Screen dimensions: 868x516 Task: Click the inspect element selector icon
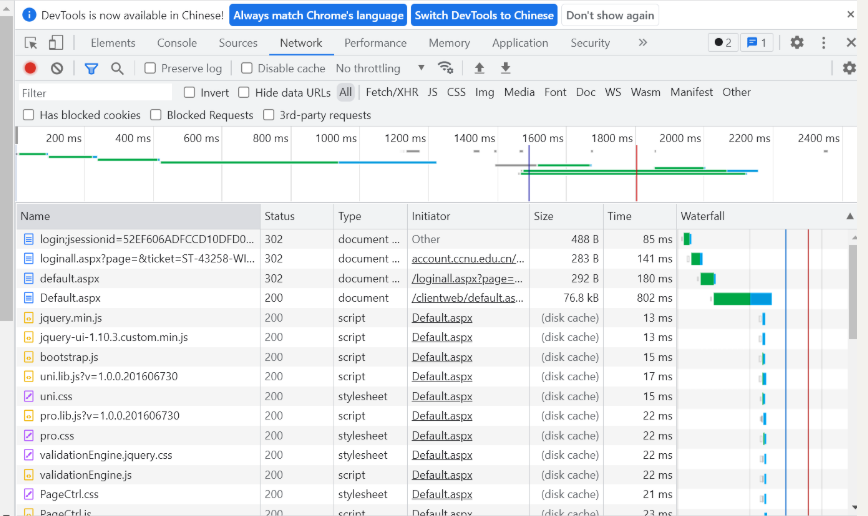pos(31,43)
